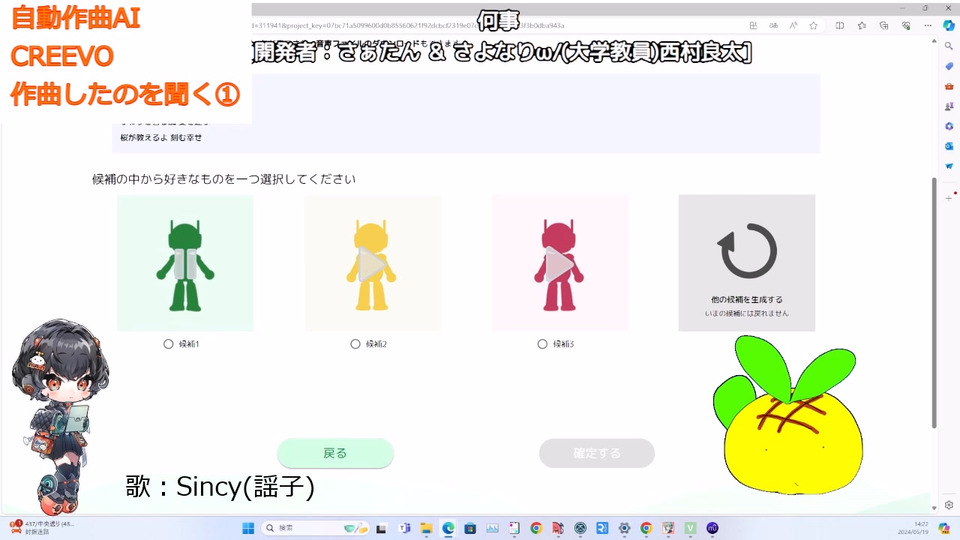
Task: Click lyrics line 桜が教えるよ 刻む幸せ
Action: 161,138
